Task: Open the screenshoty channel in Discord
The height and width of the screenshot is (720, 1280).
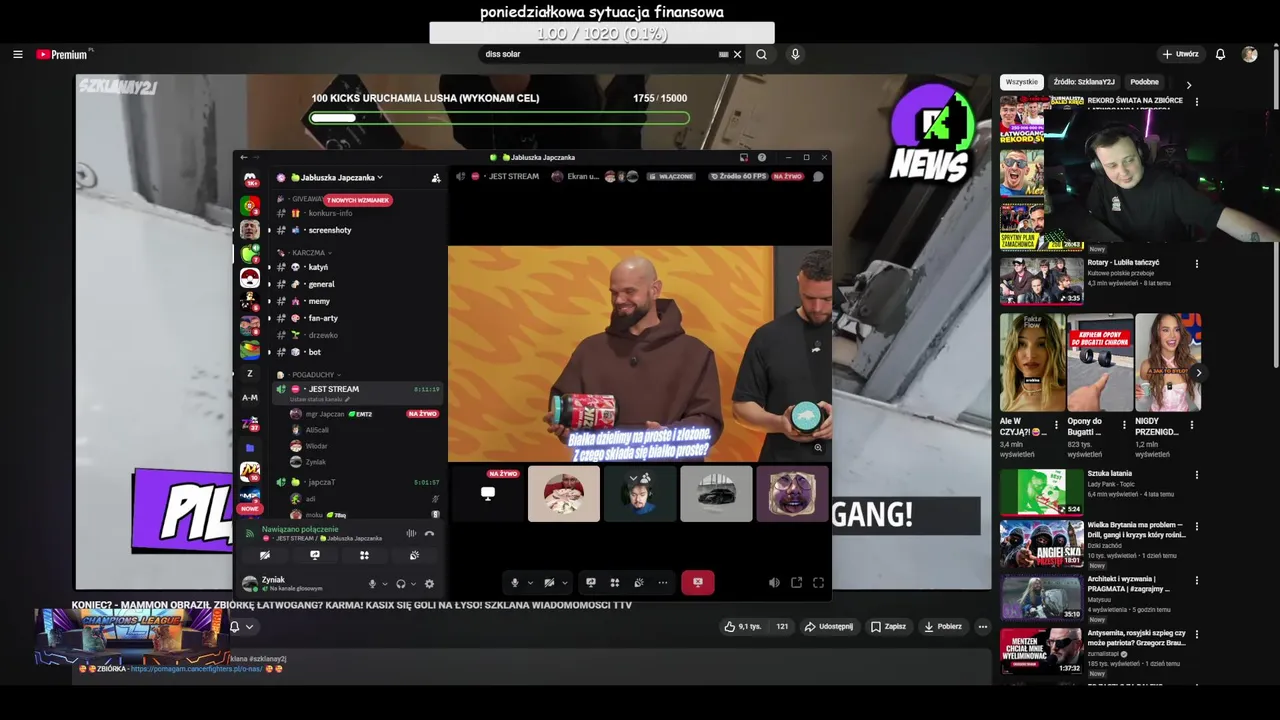Action: tap(330, 230)
